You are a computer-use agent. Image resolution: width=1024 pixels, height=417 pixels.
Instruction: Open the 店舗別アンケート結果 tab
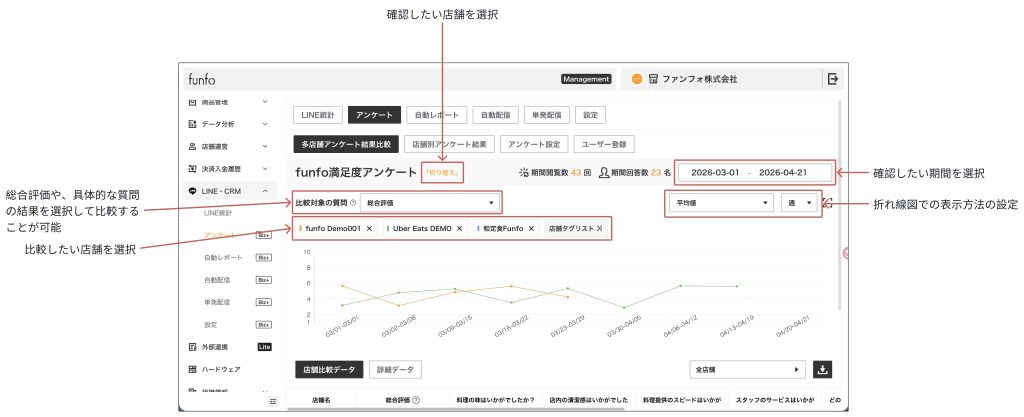tap(449, 143)
